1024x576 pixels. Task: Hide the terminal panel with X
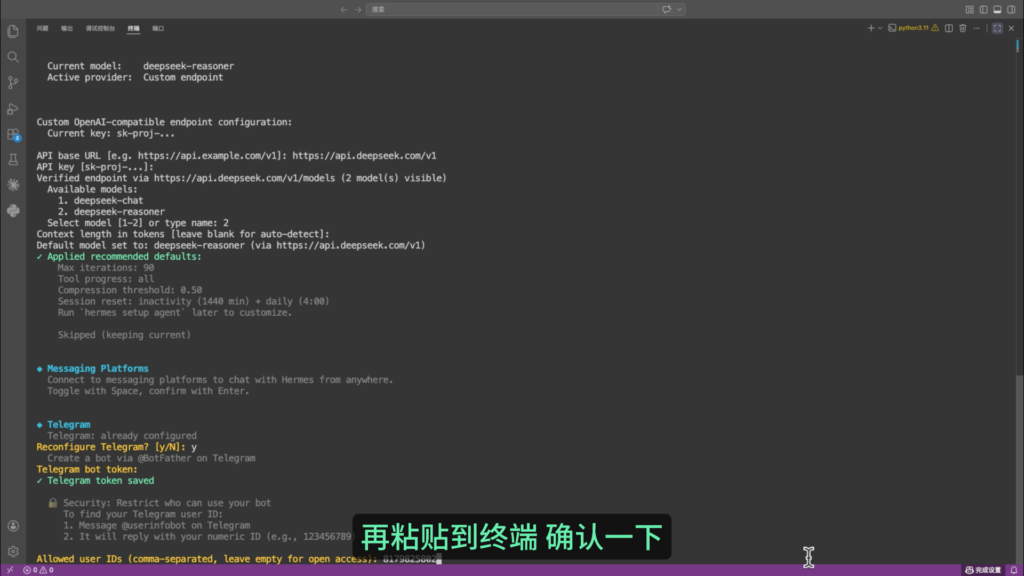[1011, 28]
